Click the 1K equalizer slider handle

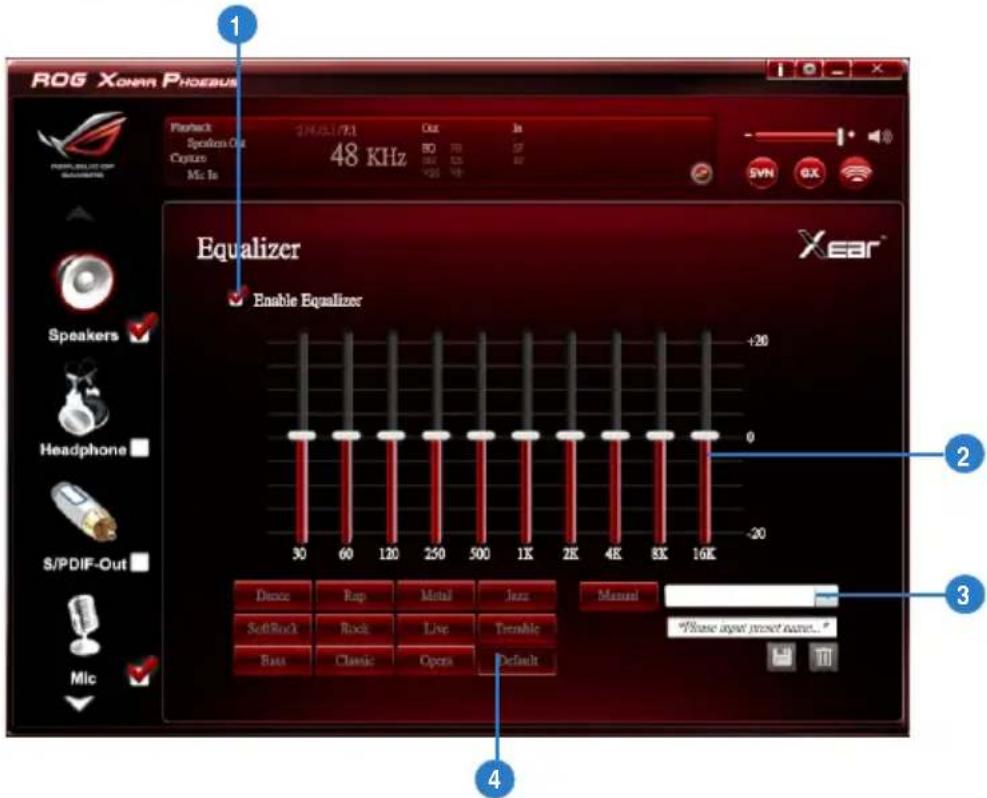coord(526,436)
